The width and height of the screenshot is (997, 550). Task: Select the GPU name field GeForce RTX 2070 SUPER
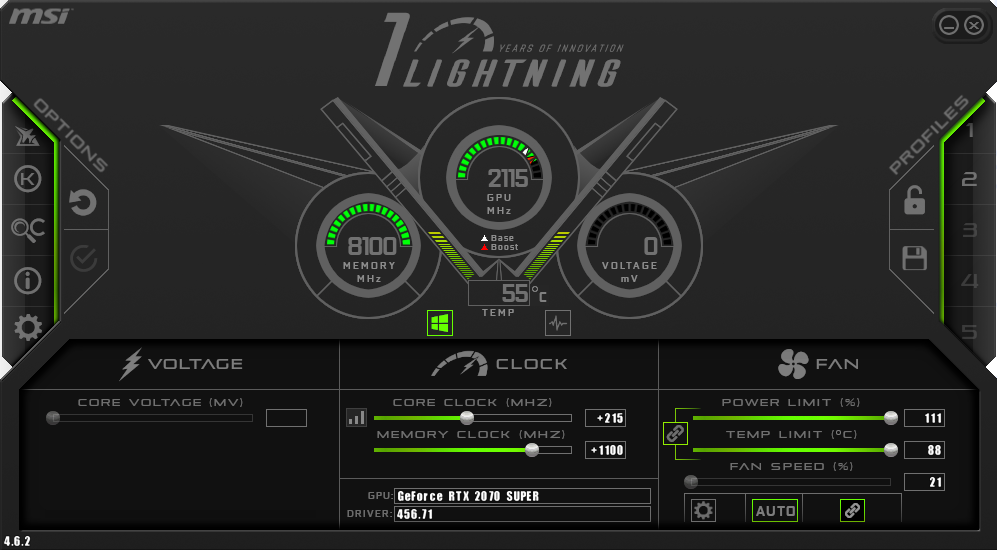click(522, 496)
